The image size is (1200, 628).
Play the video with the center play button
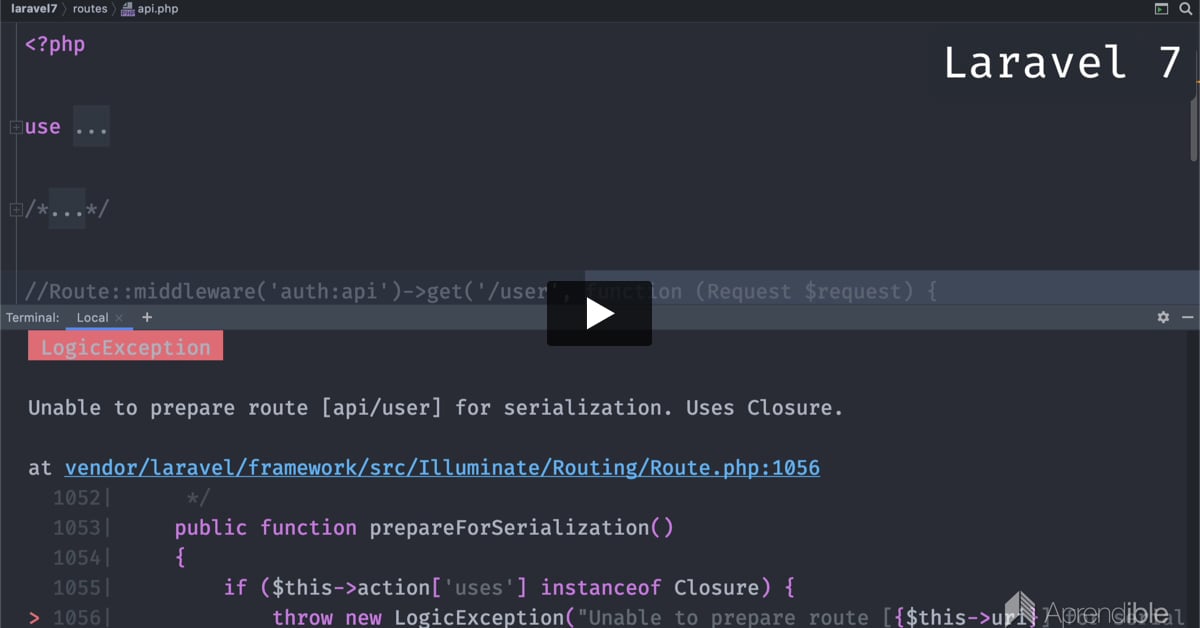coord(599,313)
